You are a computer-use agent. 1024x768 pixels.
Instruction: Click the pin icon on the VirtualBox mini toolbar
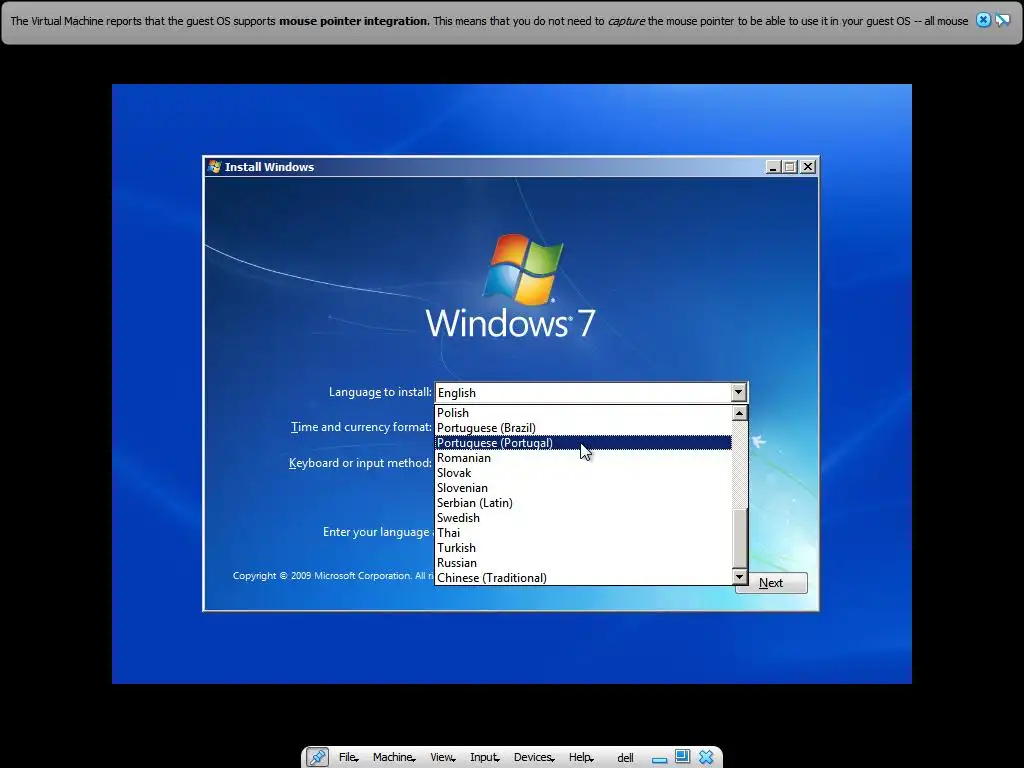point(317,757)
